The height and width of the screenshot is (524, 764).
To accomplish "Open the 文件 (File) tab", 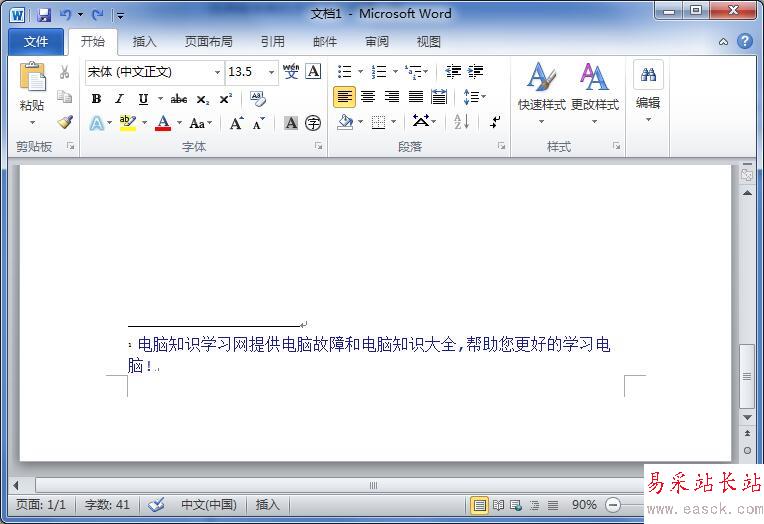I will (x=36, y=42).
